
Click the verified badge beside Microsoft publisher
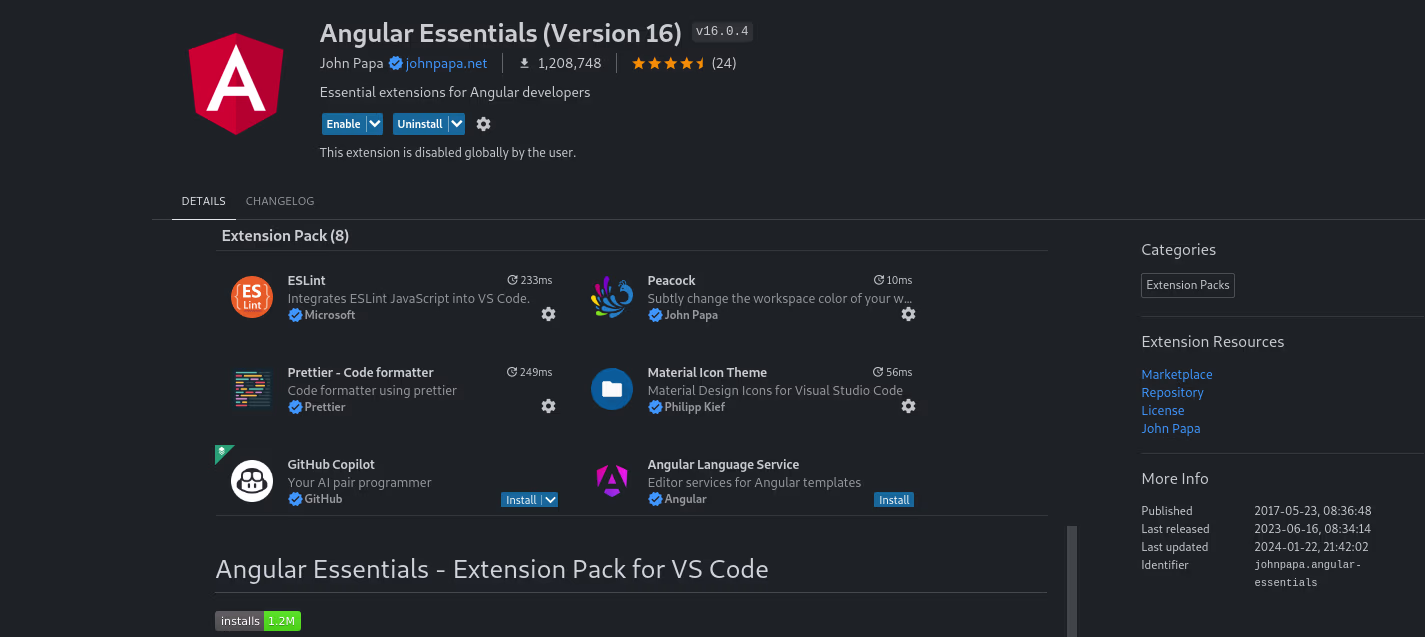pyautogui.click(x=295, y=315)
